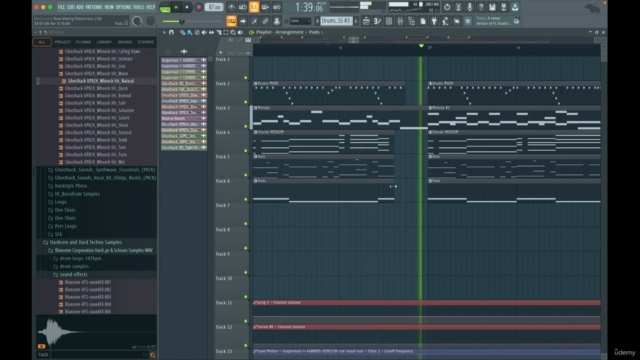
Task: Select the Draw pencil tool in playlist
Action: [x=182, y=32]
